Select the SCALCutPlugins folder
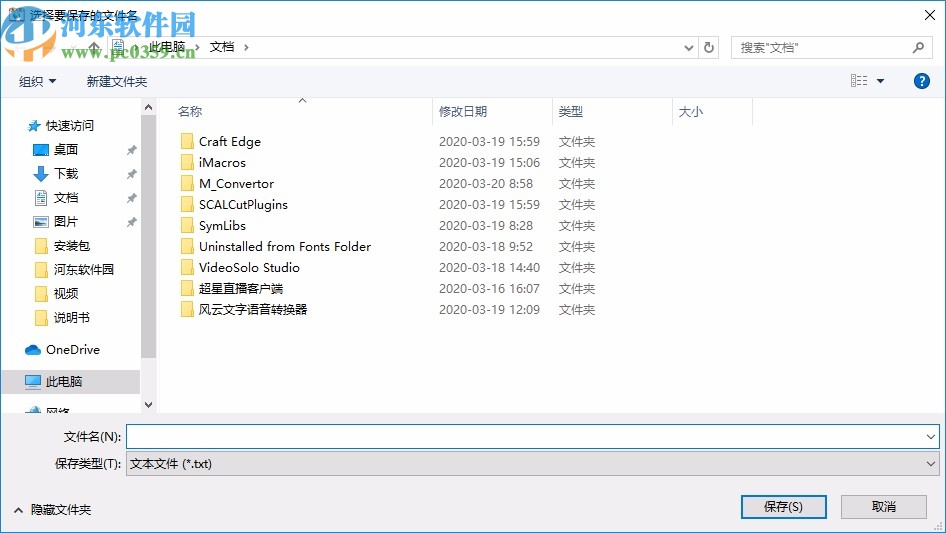 [x=243, y=205]
